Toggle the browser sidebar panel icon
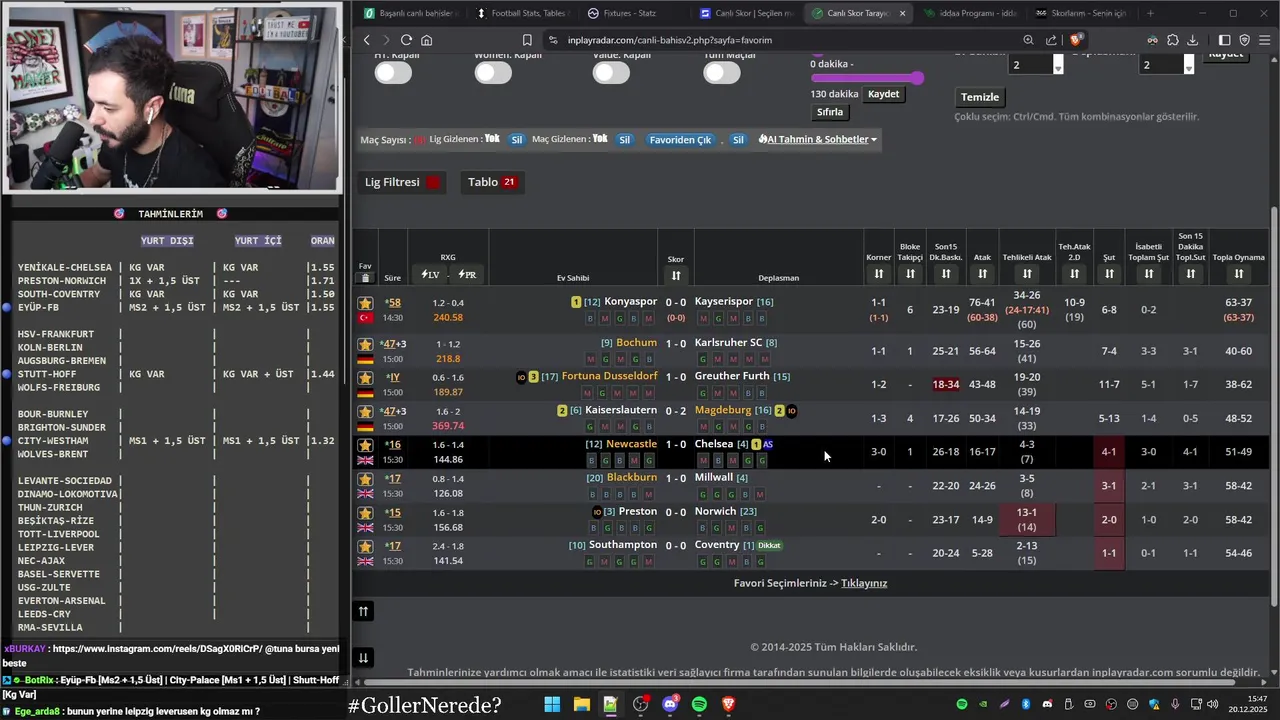 1224,40
